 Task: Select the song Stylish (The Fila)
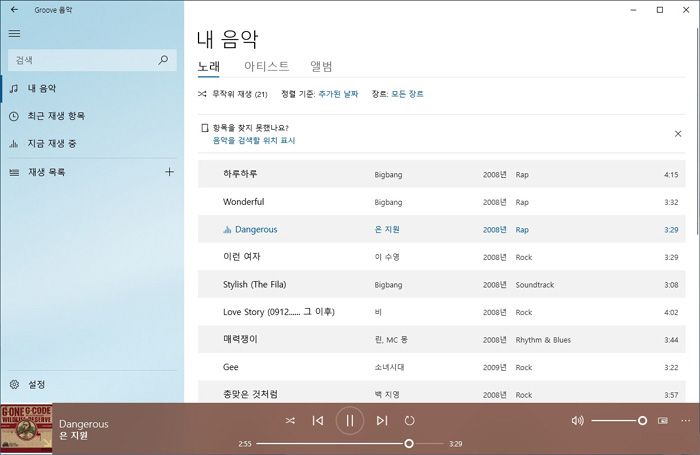(x=442, y=284)
